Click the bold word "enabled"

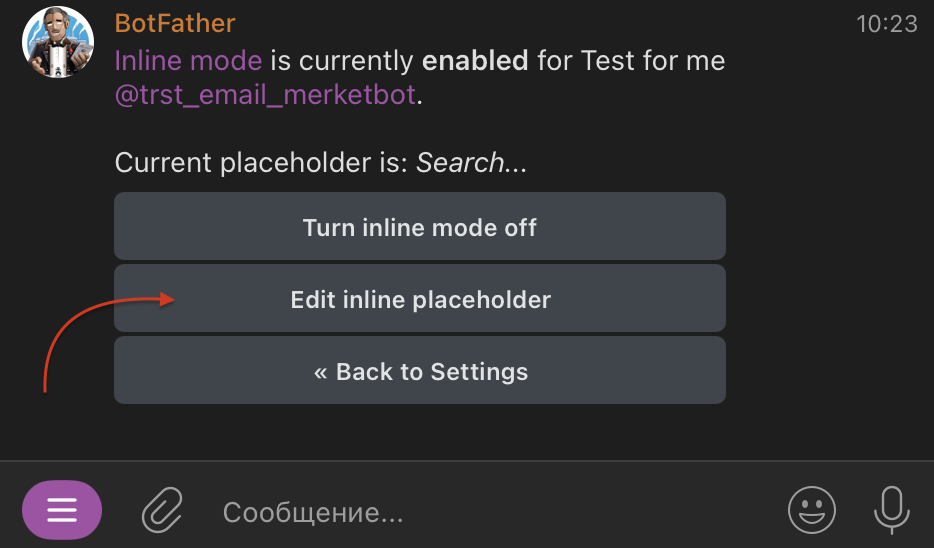pos(475,61)
